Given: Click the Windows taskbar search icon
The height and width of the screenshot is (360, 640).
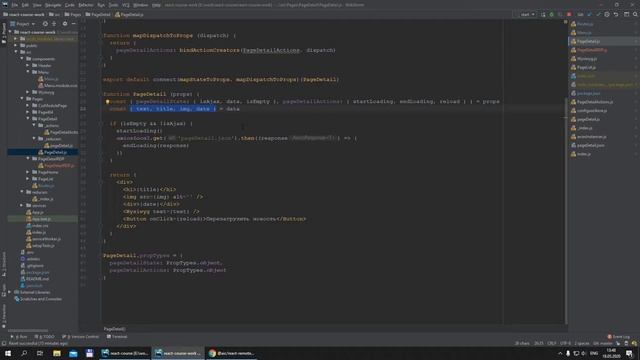Looking at the screenshot, I should coord(24,353).
